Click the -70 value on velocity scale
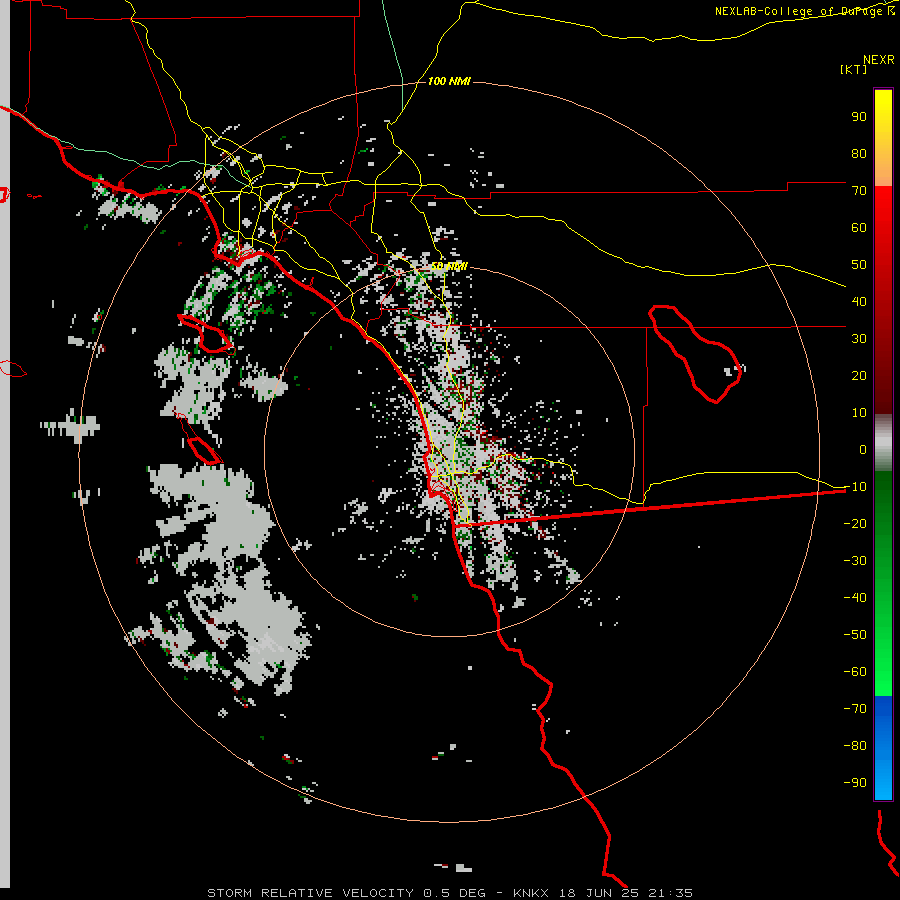The image size is (900, 900). pyautogui.click(x=855, y=708)
